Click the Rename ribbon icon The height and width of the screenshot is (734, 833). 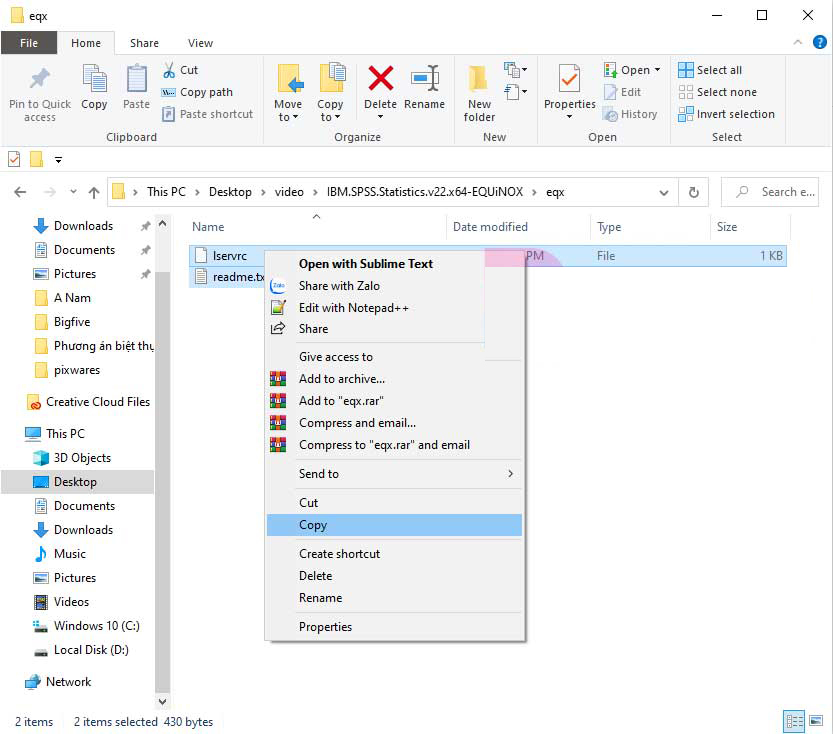[x=424, y=79]
